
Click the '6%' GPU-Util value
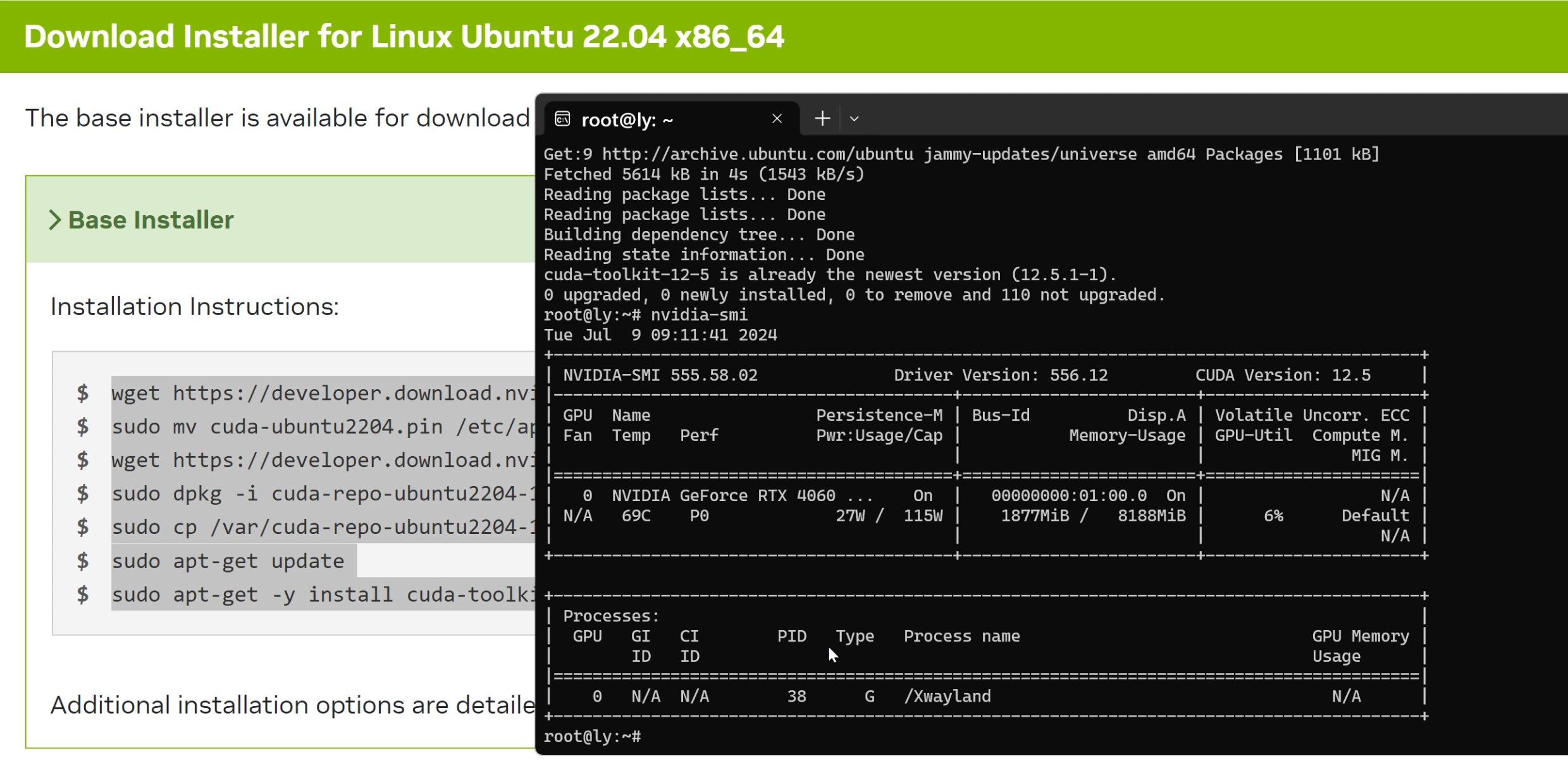(1273, 516)
